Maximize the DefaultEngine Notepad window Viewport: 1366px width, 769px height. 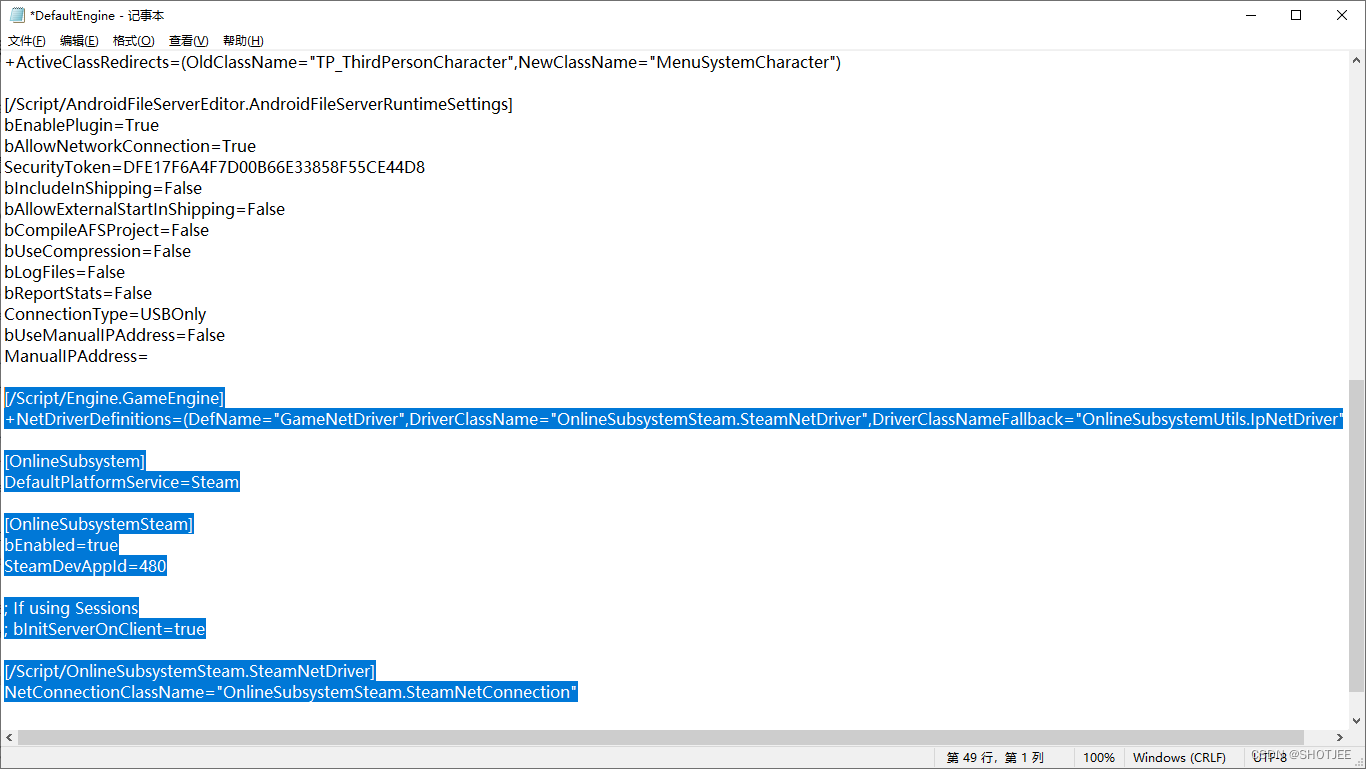(1297, 15)
